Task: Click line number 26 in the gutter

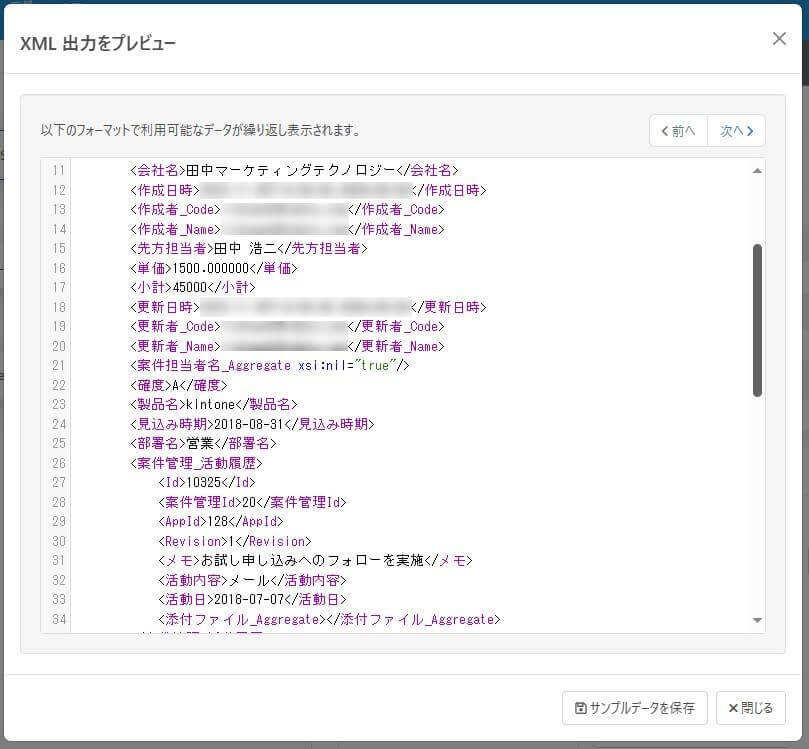Action: click(x=59, y=463)
